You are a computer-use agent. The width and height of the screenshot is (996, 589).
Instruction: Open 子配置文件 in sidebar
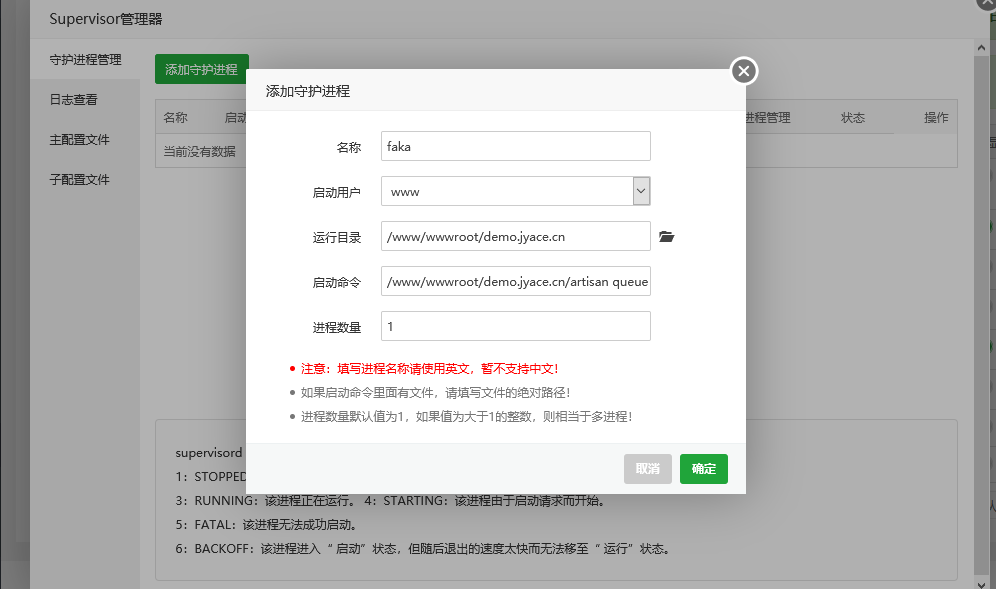click(x=79, y=180)
